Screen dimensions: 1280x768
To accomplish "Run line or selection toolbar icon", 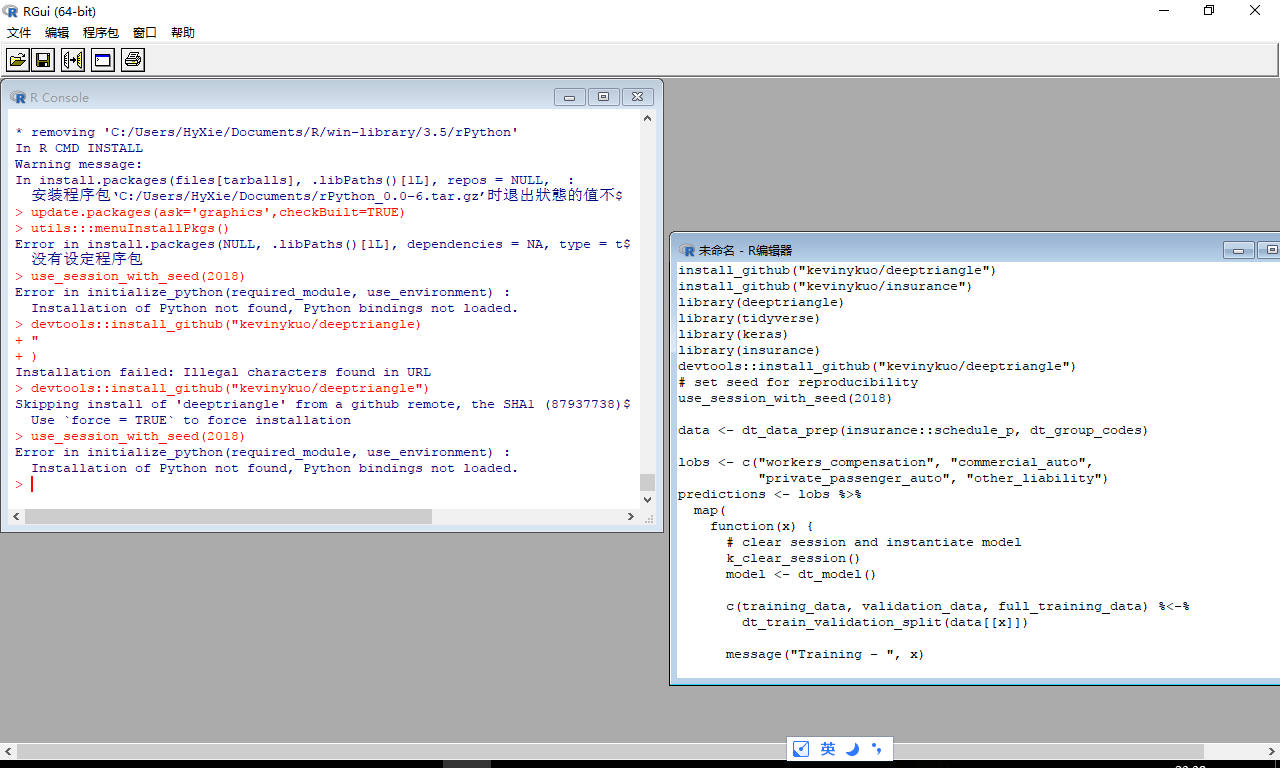I will click(x=73, y=60).
